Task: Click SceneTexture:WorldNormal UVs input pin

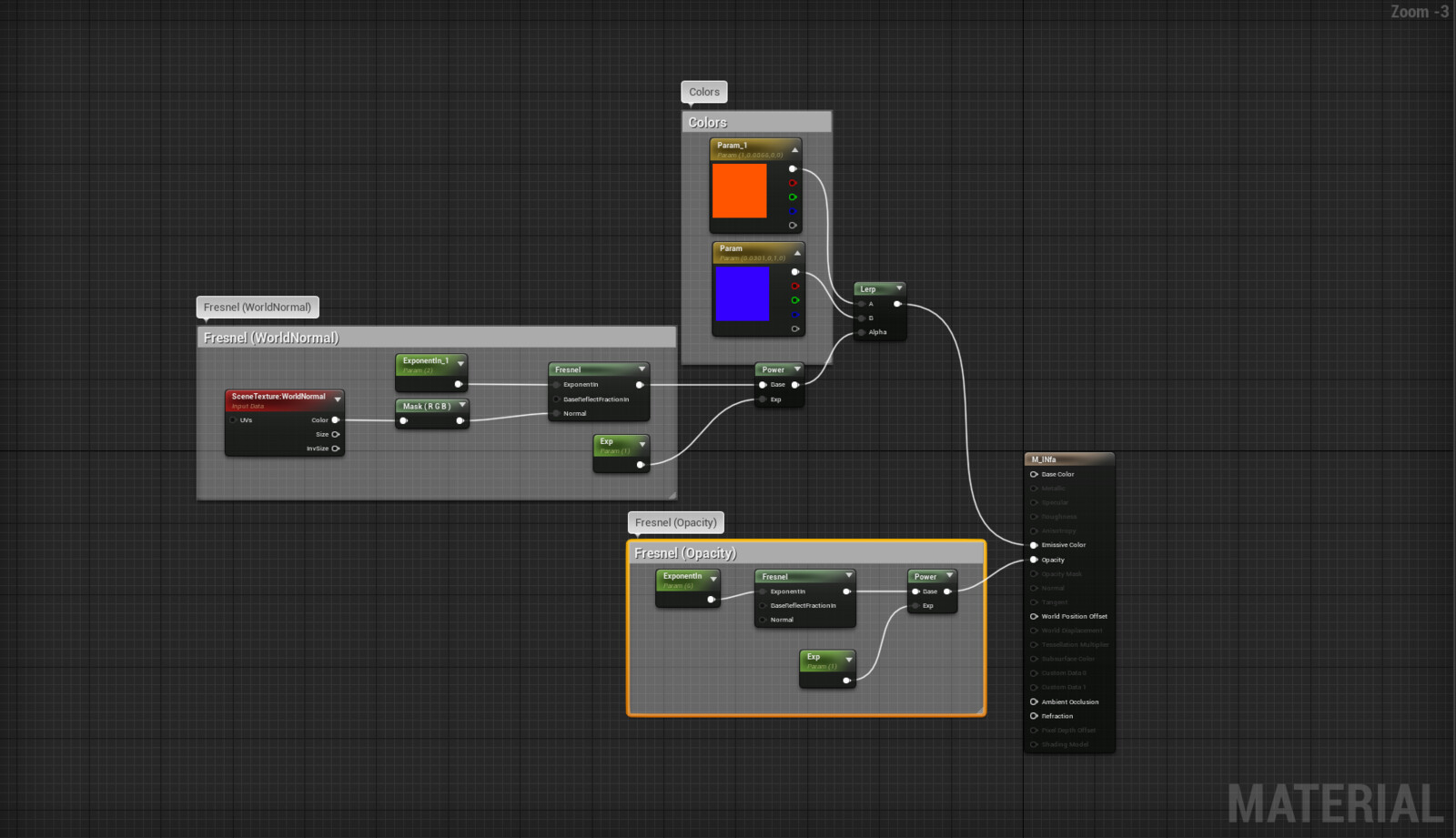Action: coord(234,420)
